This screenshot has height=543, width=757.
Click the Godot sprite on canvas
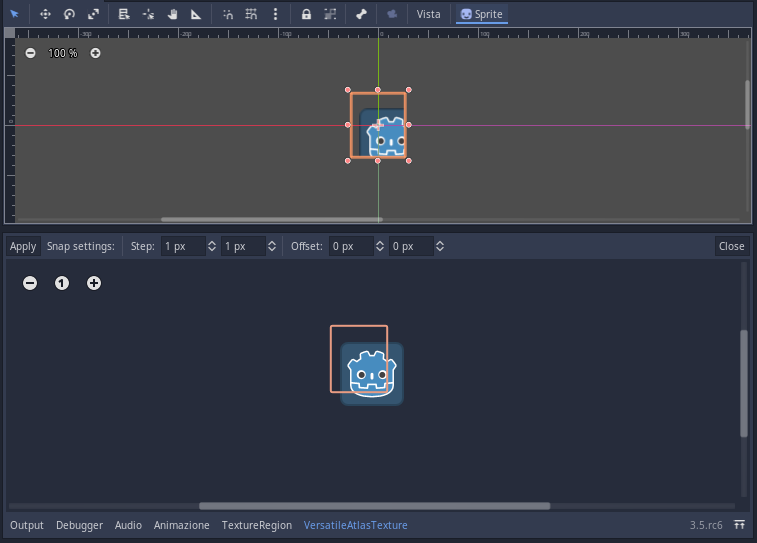coord(382,132)
